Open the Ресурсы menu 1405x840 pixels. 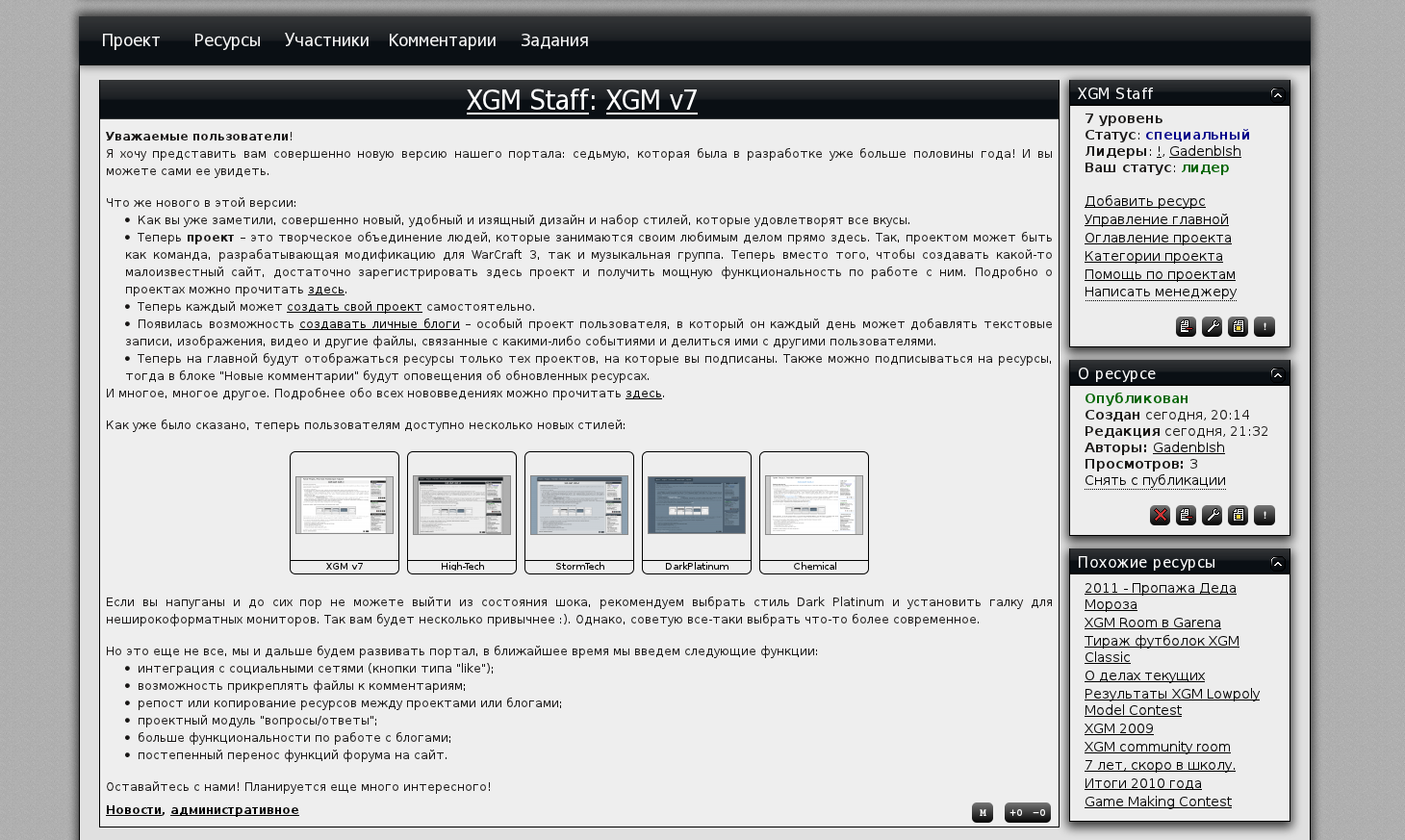coord(227,40)
